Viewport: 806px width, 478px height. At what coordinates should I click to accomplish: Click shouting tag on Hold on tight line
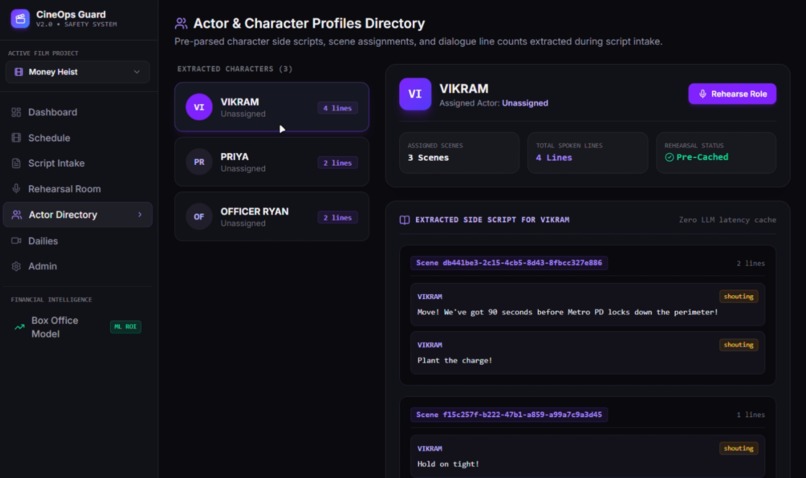click(x=738, y=448)
